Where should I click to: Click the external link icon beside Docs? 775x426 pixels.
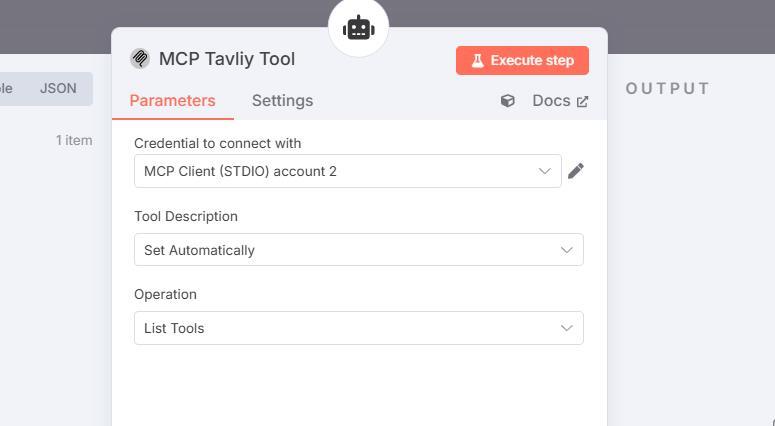(583, 101)
